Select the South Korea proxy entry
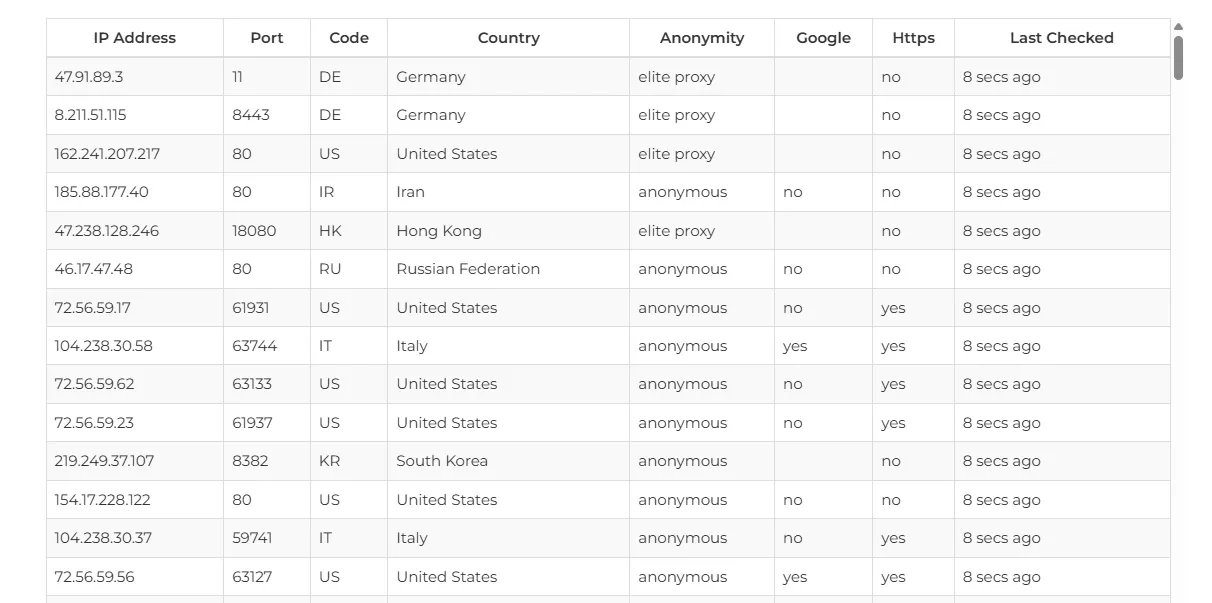1212x603 pixels. point(441,461)
